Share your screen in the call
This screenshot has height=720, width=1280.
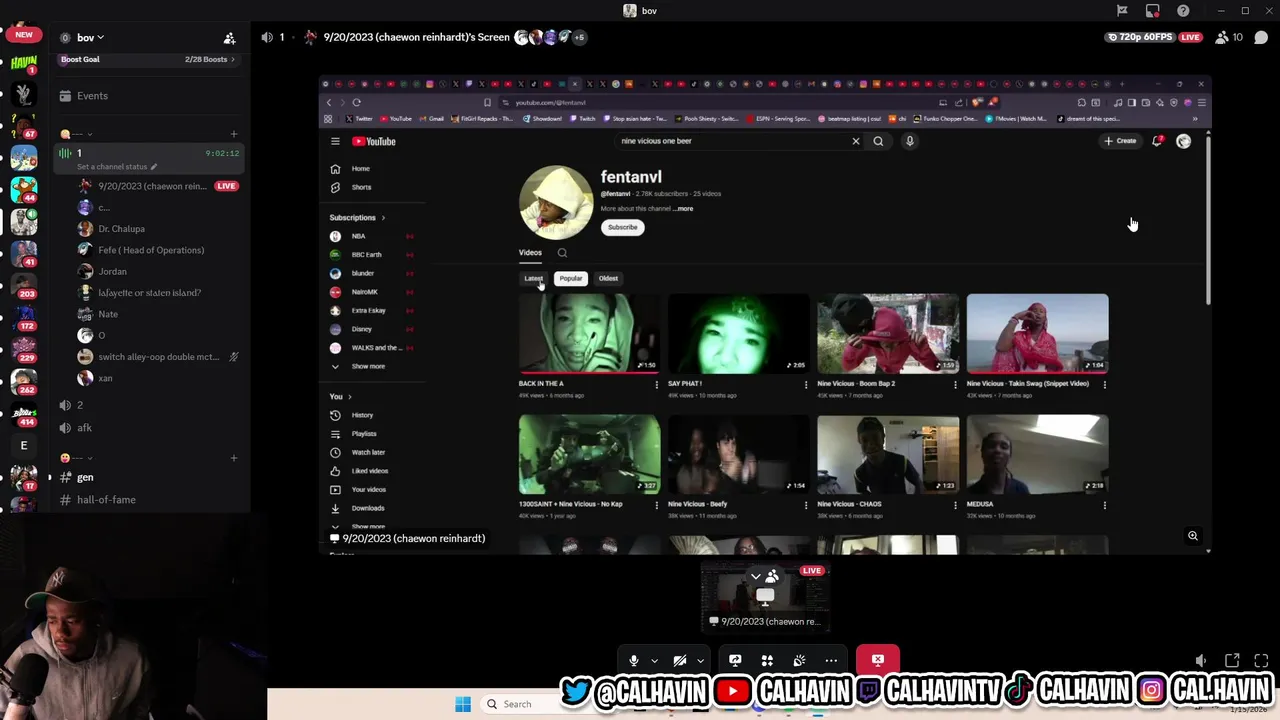click(735, 660)
